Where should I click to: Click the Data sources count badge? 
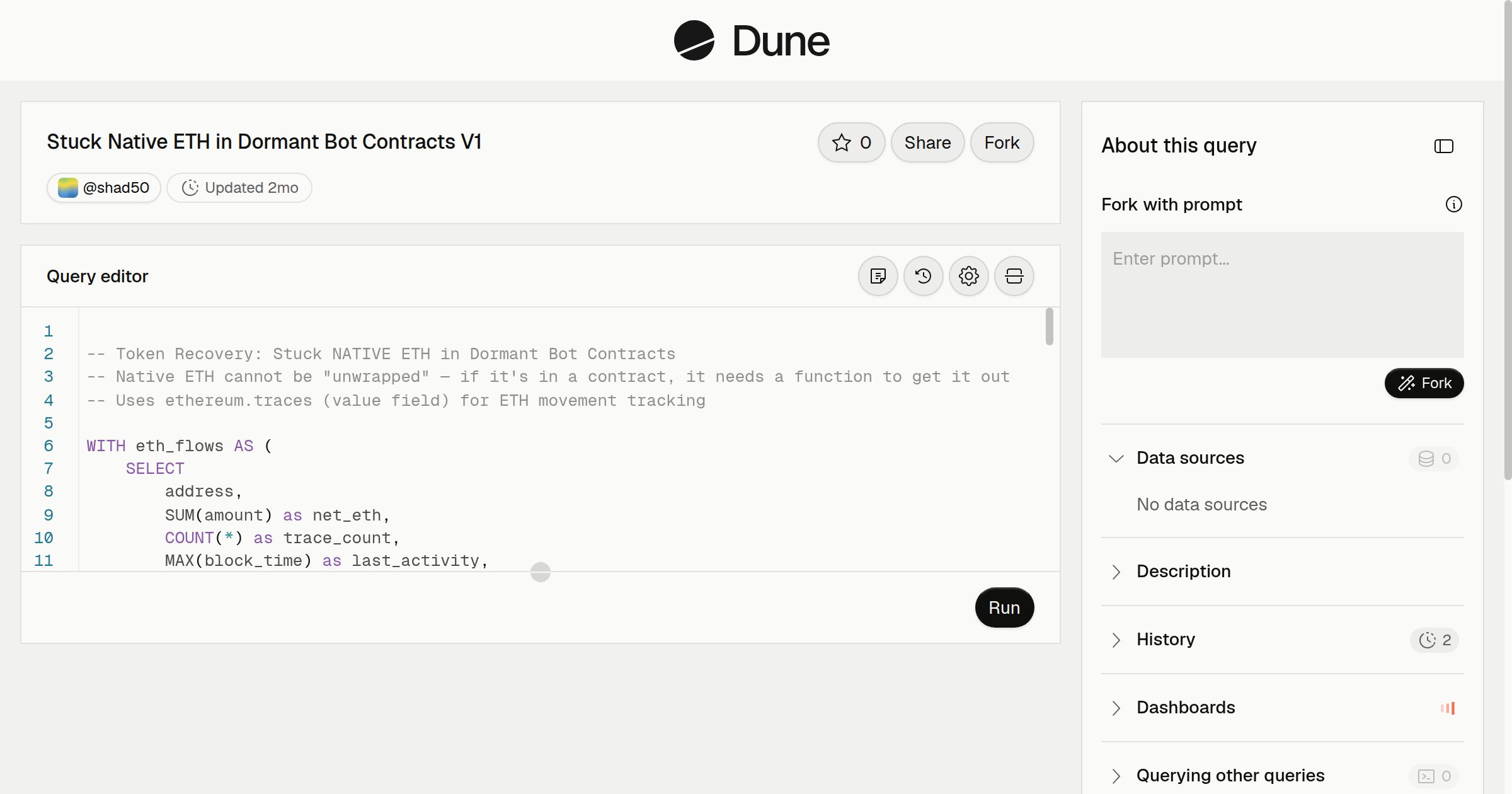pyautogui.click(x=1434, y=458)
